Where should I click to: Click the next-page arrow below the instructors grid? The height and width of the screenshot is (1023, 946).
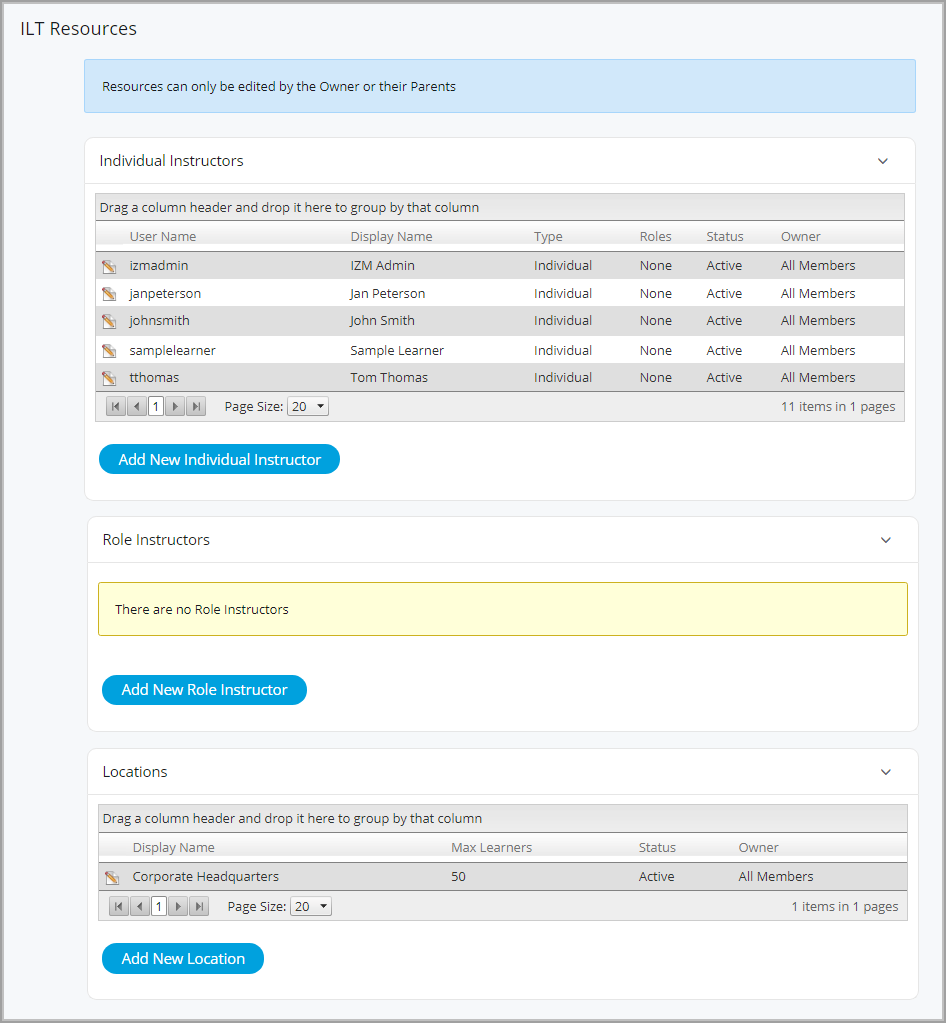click(175, 406)
